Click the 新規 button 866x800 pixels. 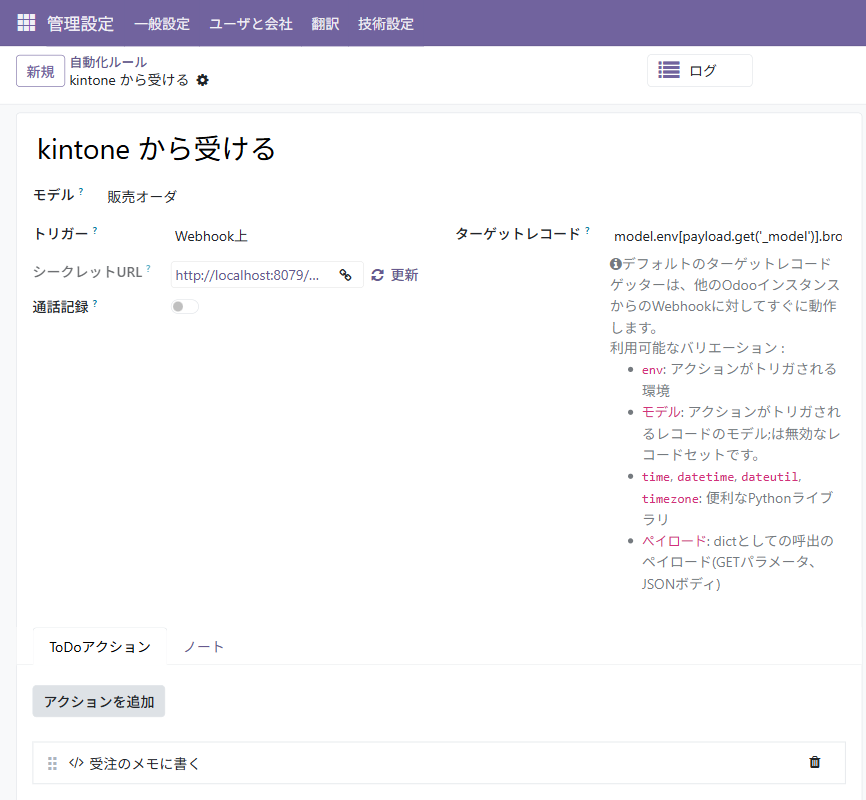[40, 71]
